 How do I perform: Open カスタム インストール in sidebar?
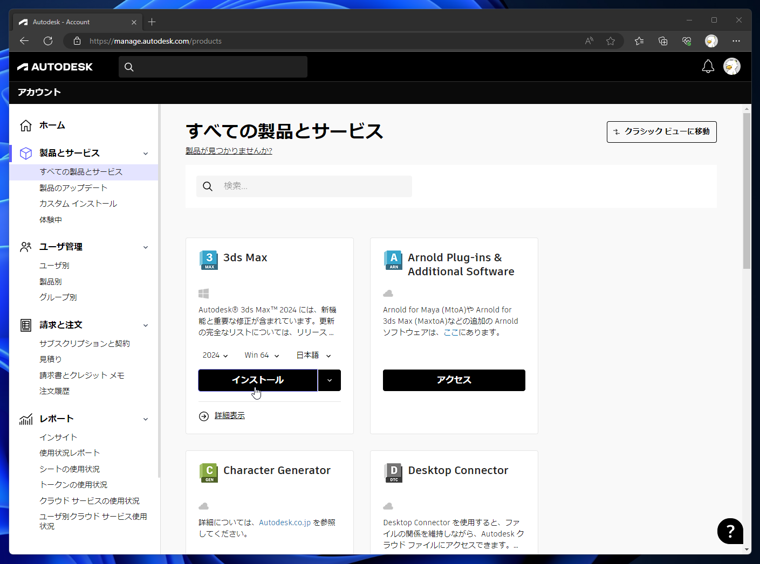click(x=78, y=204)
